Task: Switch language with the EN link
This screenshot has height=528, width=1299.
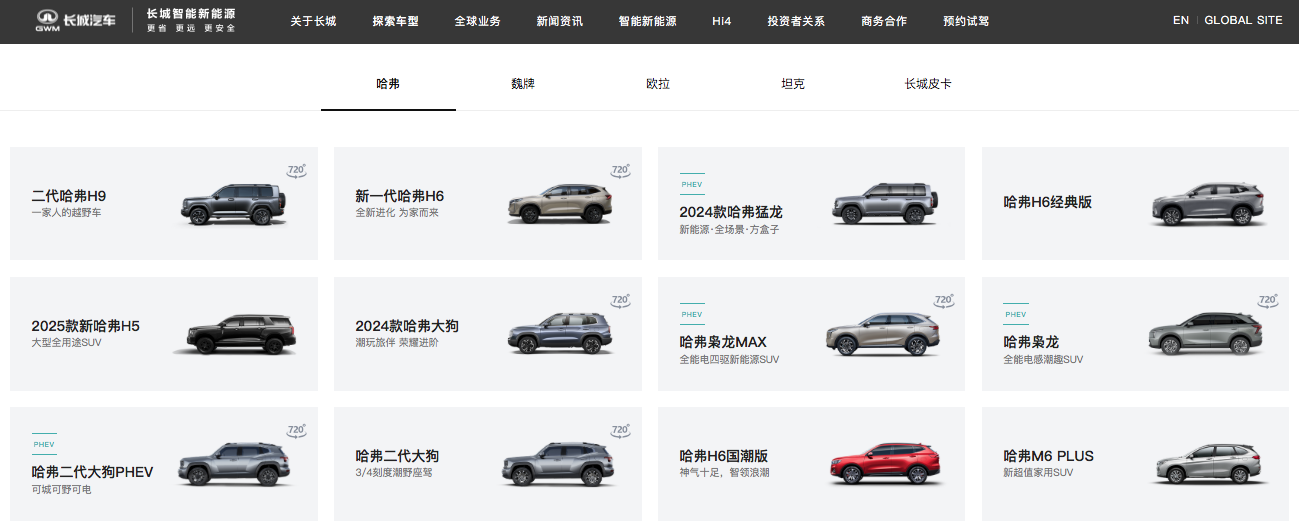Action: (x=1181, y=20)
